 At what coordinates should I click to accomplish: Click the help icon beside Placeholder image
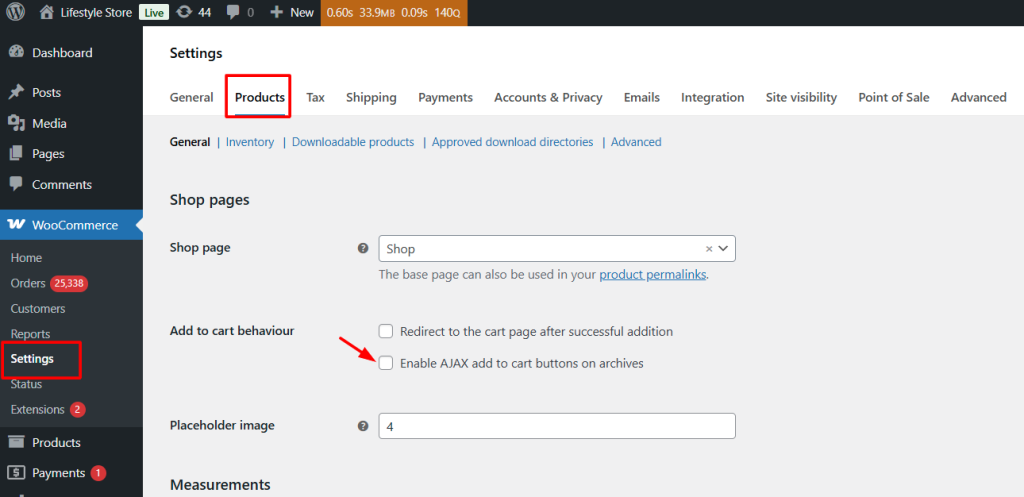tap(363, 426)
